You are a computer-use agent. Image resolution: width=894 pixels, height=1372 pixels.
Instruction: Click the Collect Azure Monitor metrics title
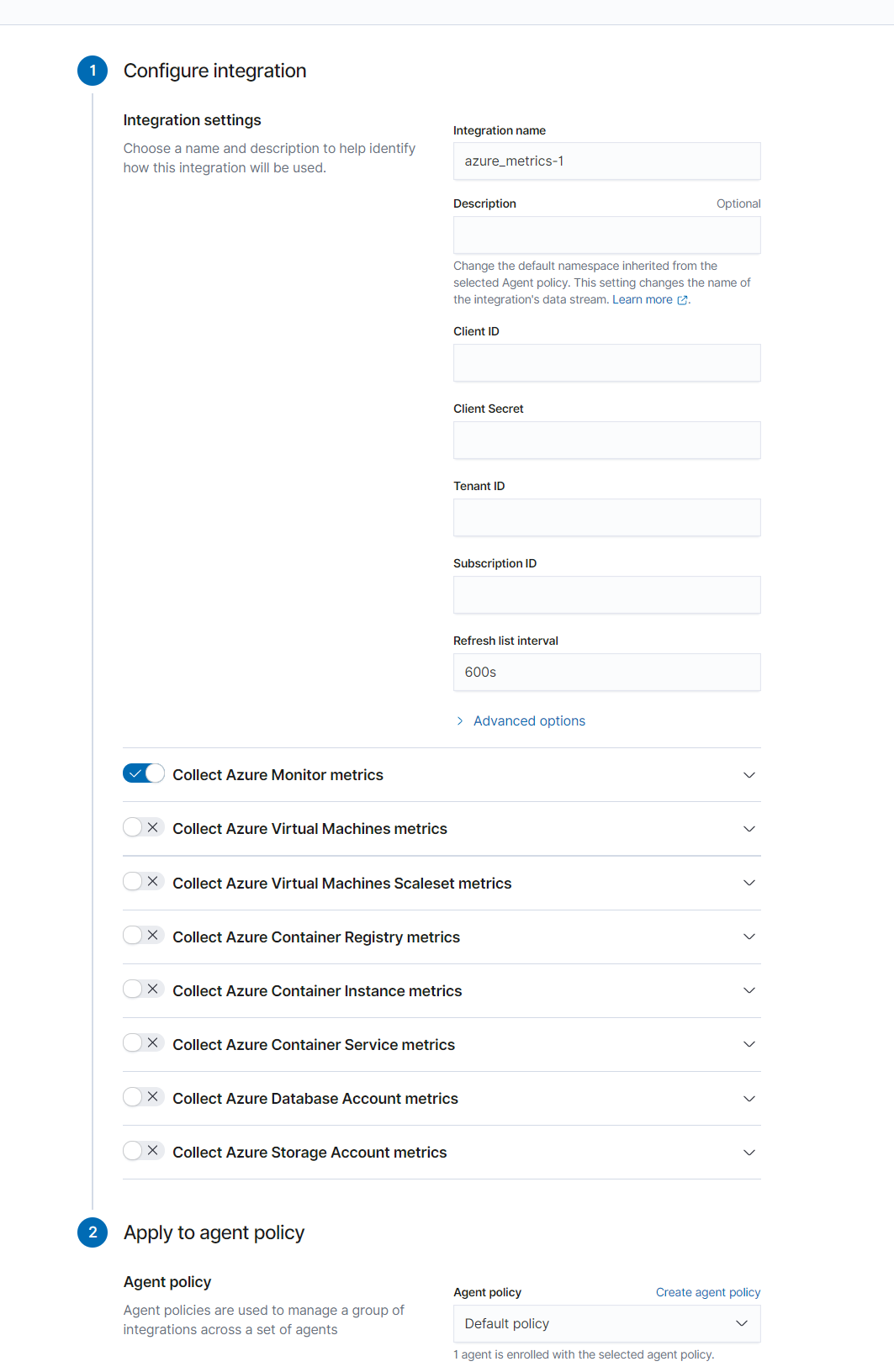(278, 775)
